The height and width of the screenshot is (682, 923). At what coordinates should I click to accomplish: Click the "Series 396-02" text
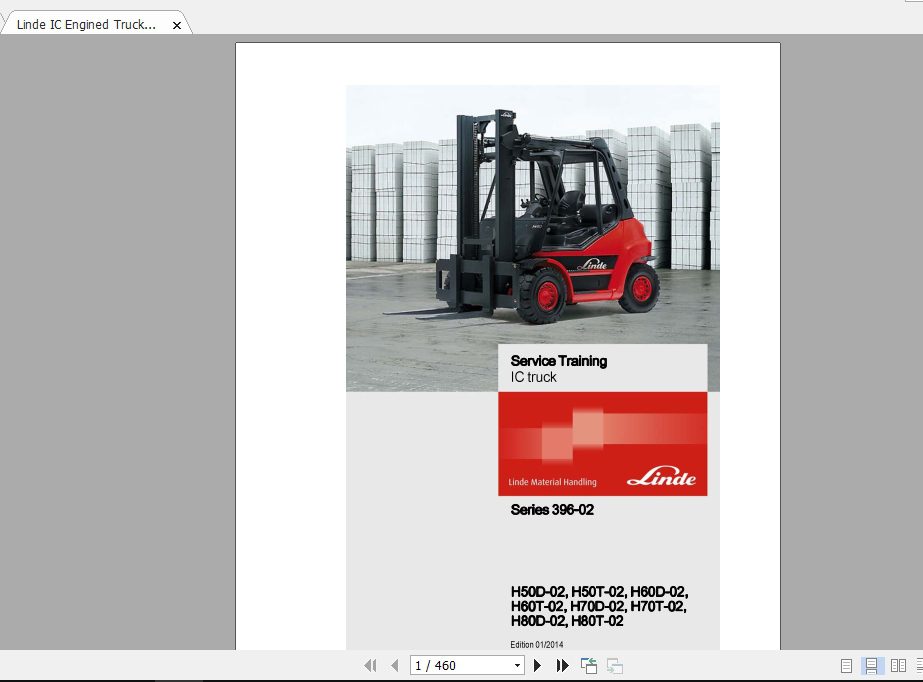552,510
